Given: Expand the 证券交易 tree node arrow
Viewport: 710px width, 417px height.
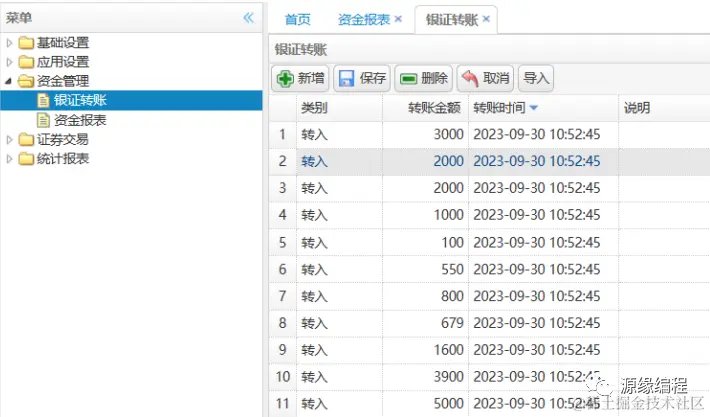Looking at the screenshot, I should tap(9, 139).
